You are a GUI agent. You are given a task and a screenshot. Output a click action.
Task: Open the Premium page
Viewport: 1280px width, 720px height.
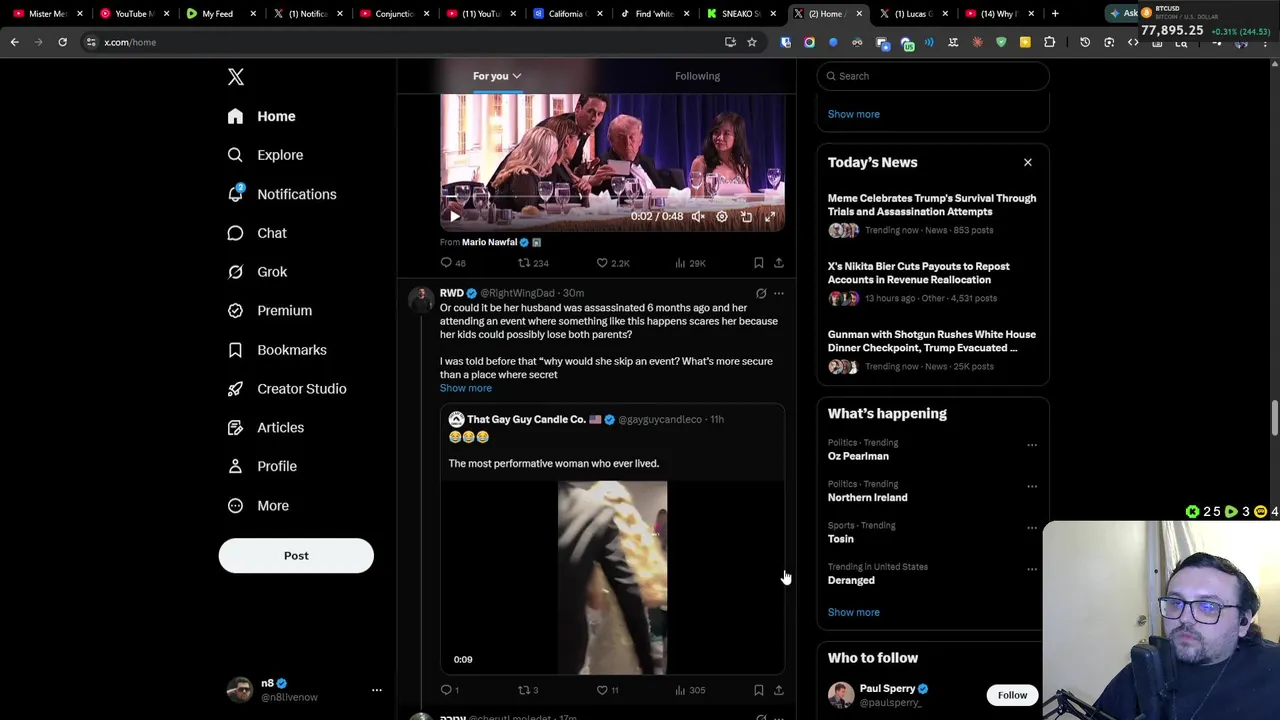click(x=270, y=311)
